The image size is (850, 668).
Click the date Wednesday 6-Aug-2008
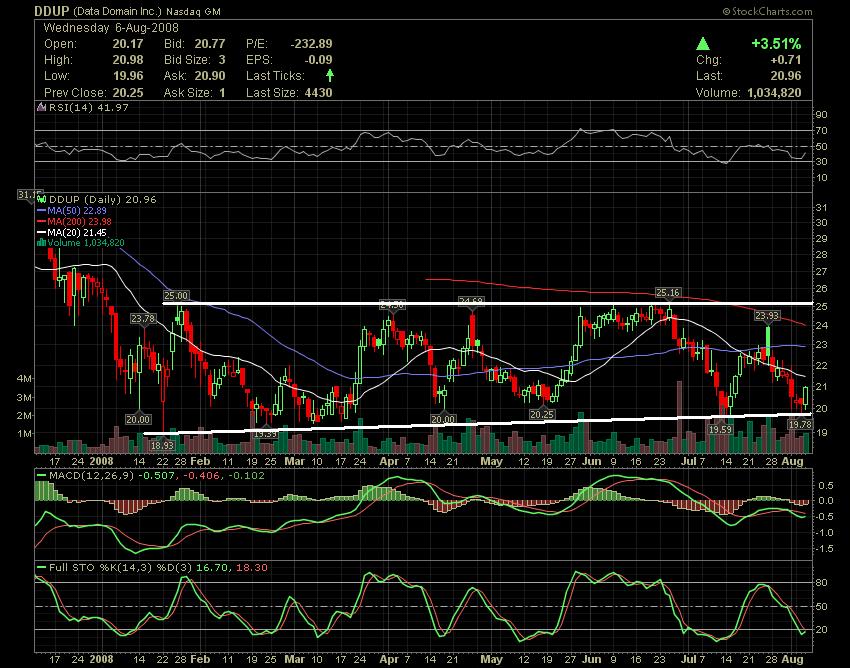click(x=111, y=28)
